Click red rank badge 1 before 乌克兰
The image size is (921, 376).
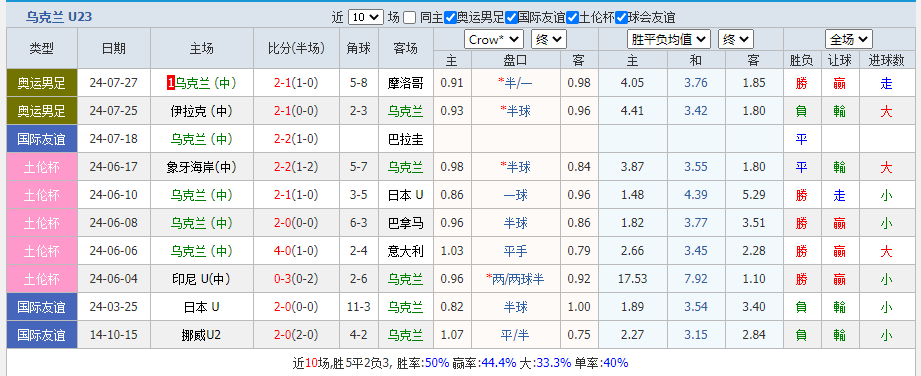(170, 83)
